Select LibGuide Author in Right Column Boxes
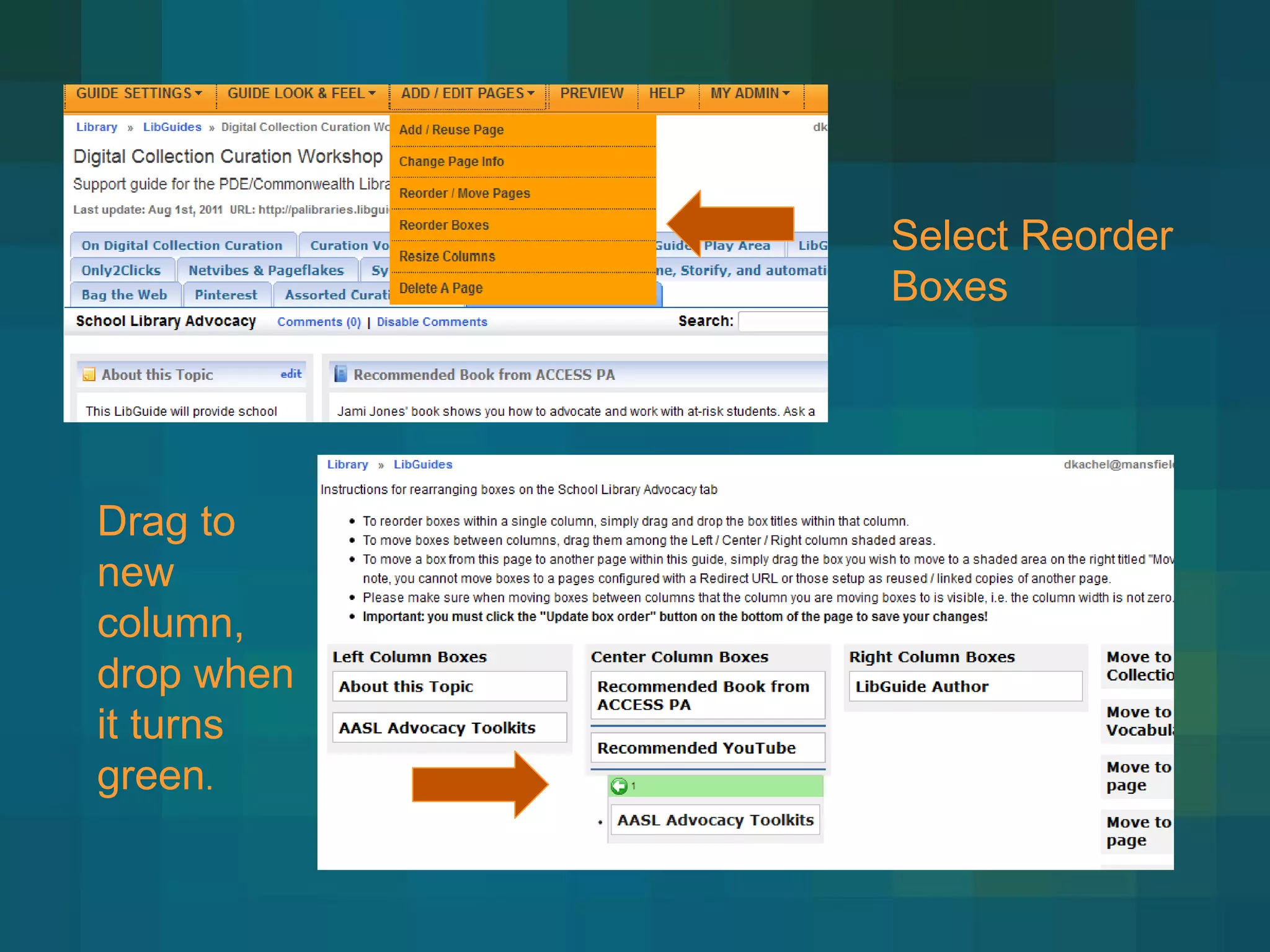This screenshot has width=1270, height=952. point(966,687)
